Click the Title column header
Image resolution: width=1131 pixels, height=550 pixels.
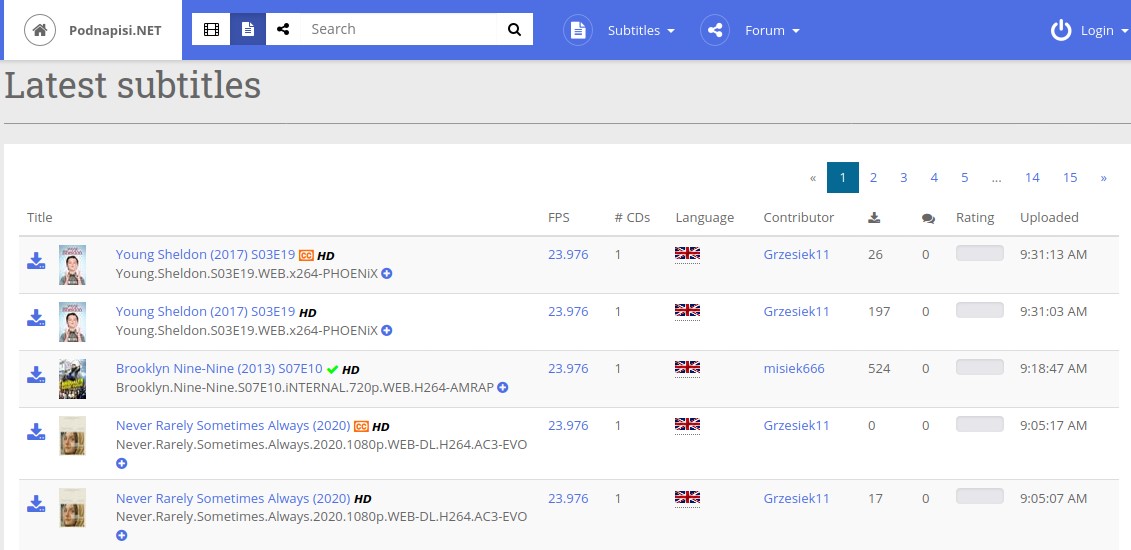click(x=40, y=218)
